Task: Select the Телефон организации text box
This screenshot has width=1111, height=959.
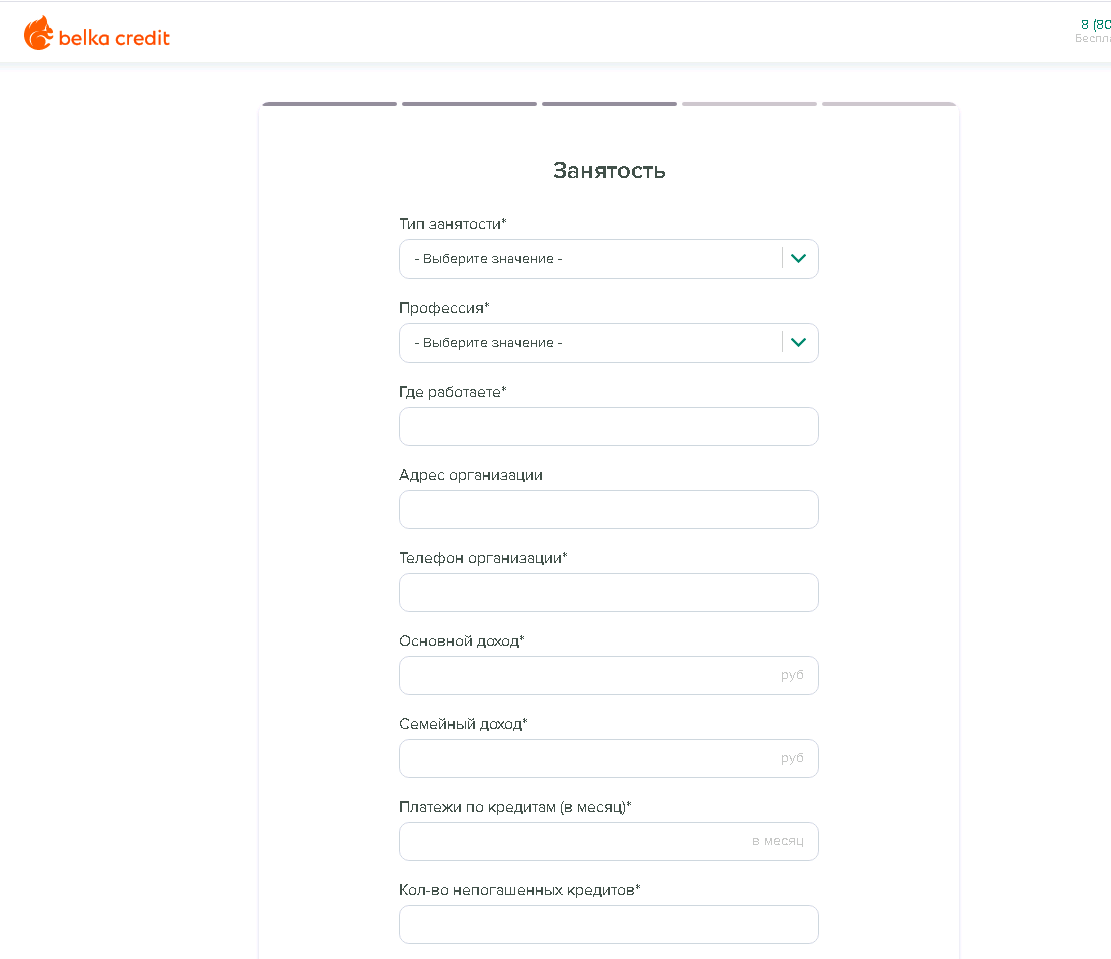Action: [x=608, y=592]
